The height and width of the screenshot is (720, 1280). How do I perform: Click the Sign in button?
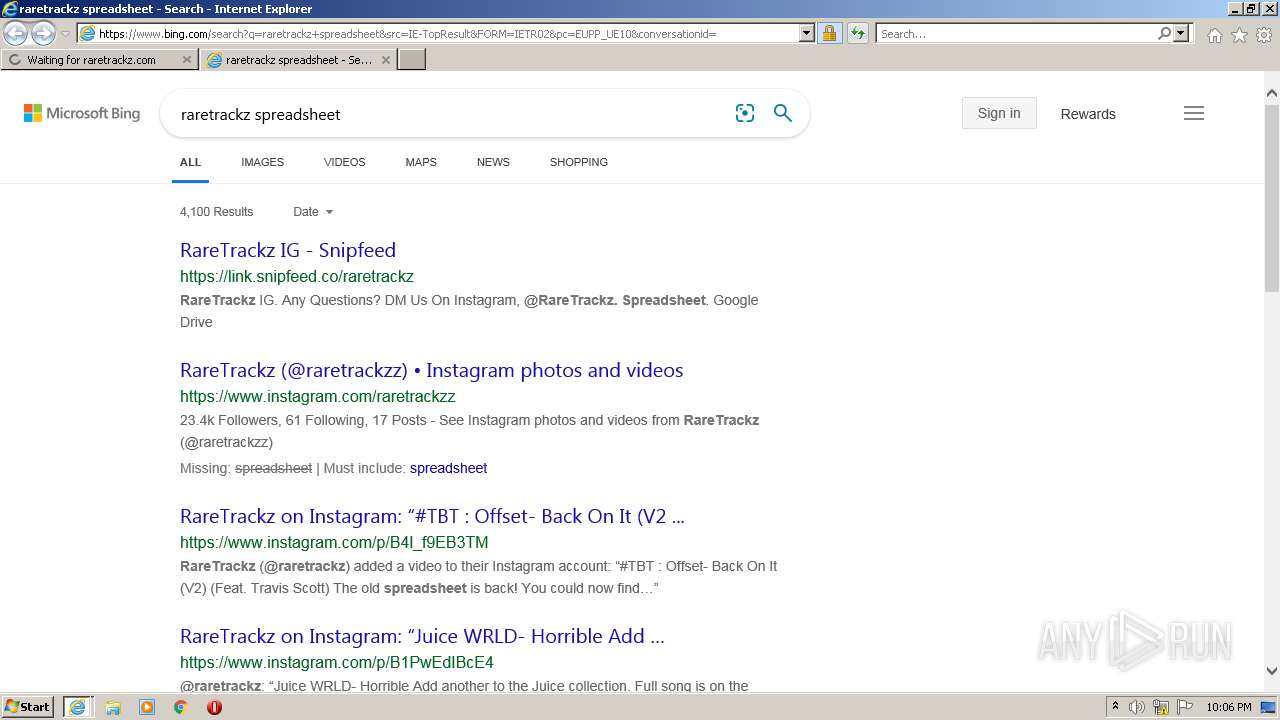point(999,113)
